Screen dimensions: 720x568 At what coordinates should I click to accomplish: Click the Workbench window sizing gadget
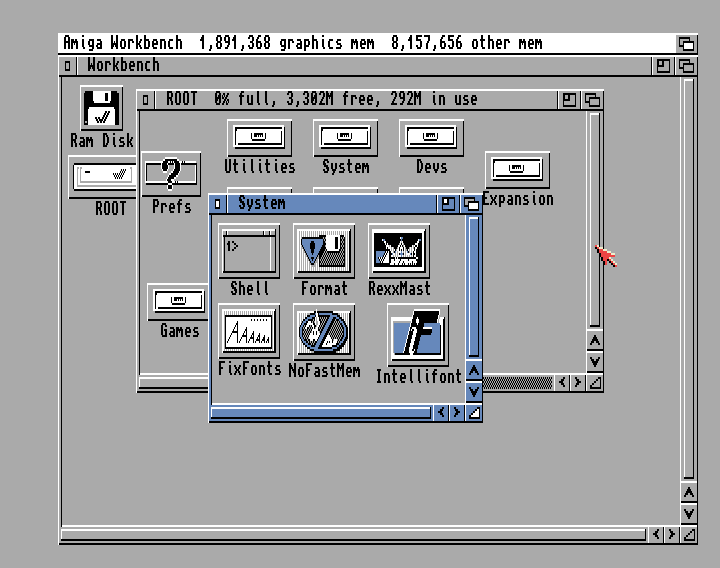pyautogui.click(x=689, y=534)
